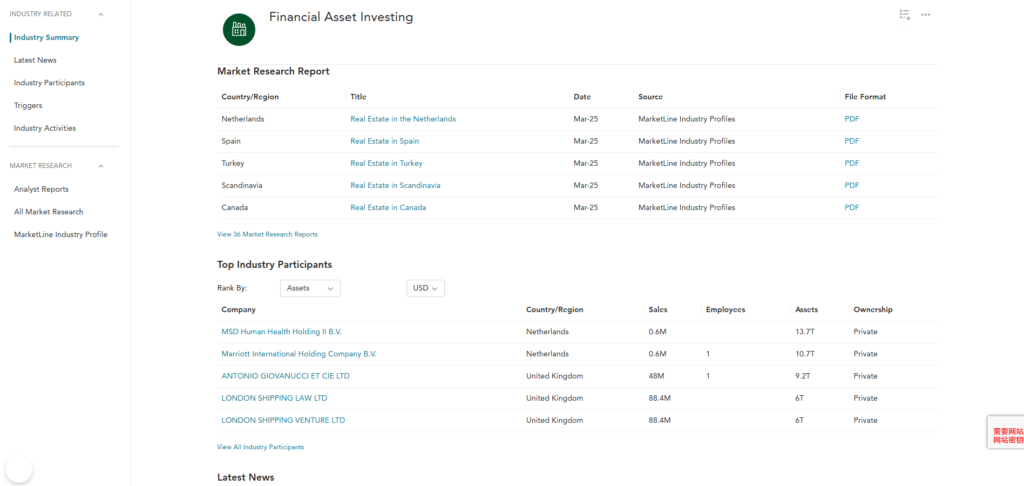
Task: Select MarketLine Industry Profile sidebar item
Action: click(x=60, y=234)
